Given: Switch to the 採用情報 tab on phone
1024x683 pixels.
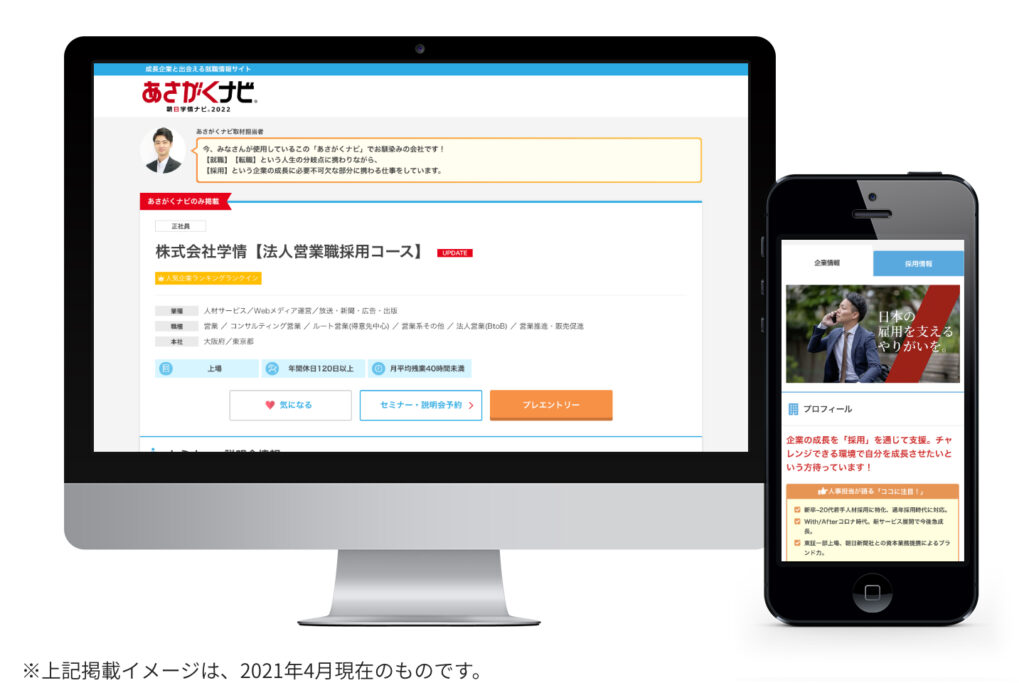Looking at the screenshot, I should point(918,264).
